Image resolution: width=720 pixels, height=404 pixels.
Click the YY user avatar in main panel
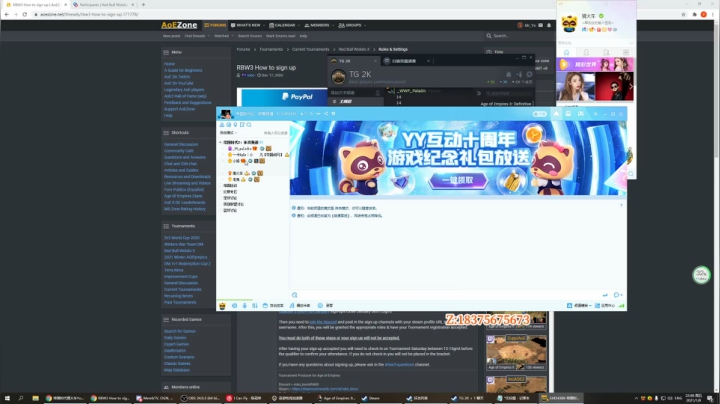pyautogui.click(x=569, y=23)
